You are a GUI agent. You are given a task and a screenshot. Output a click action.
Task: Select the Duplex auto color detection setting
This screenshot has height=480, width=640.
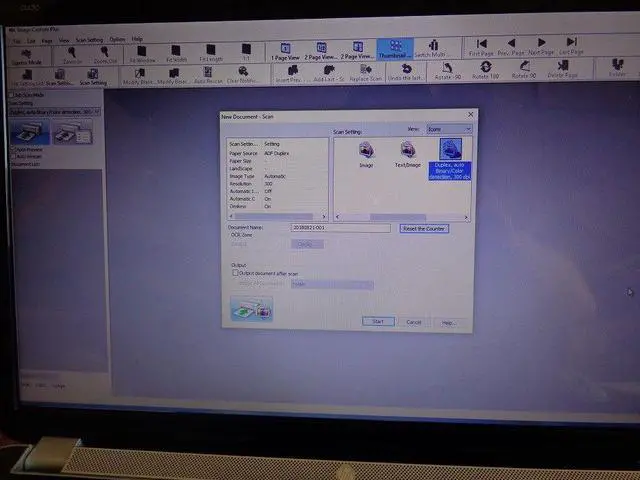(450, 159)
